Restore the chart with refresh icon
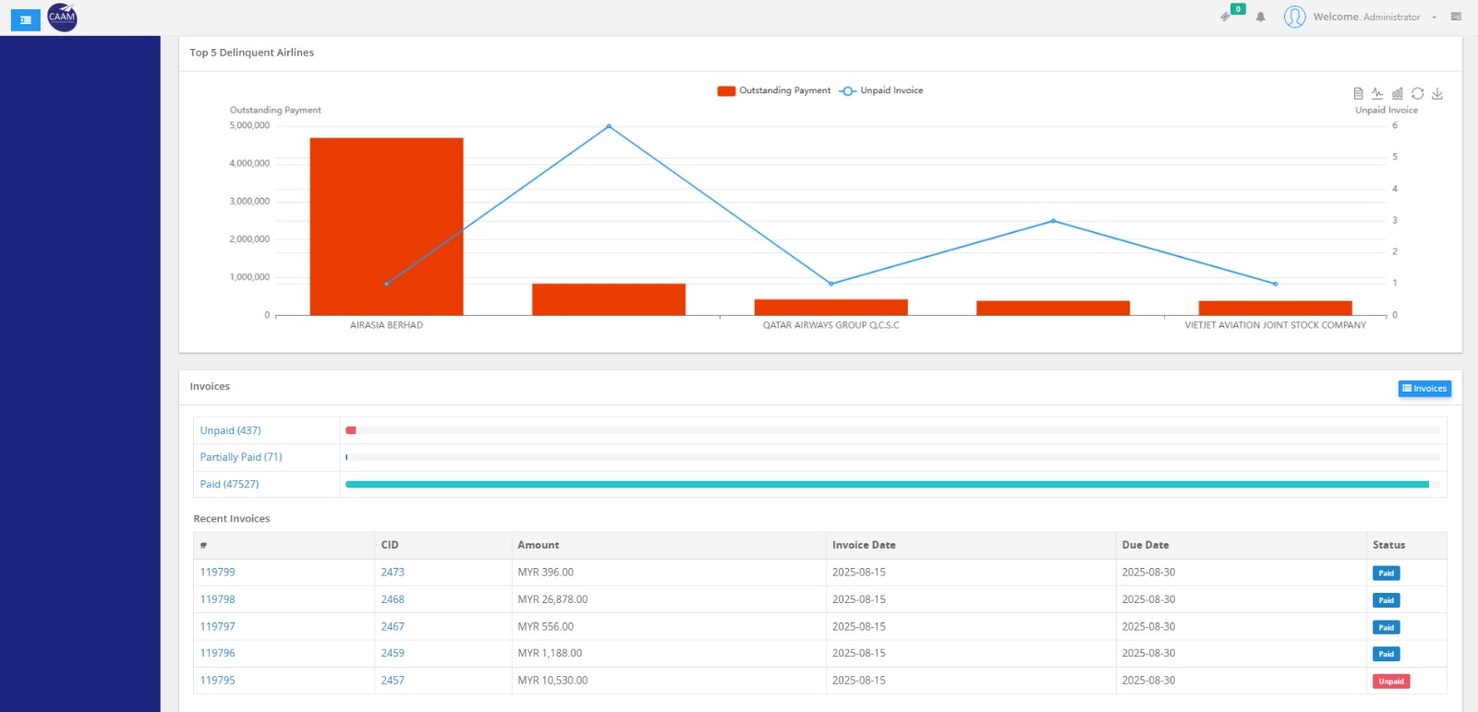 coord(1417,94)
